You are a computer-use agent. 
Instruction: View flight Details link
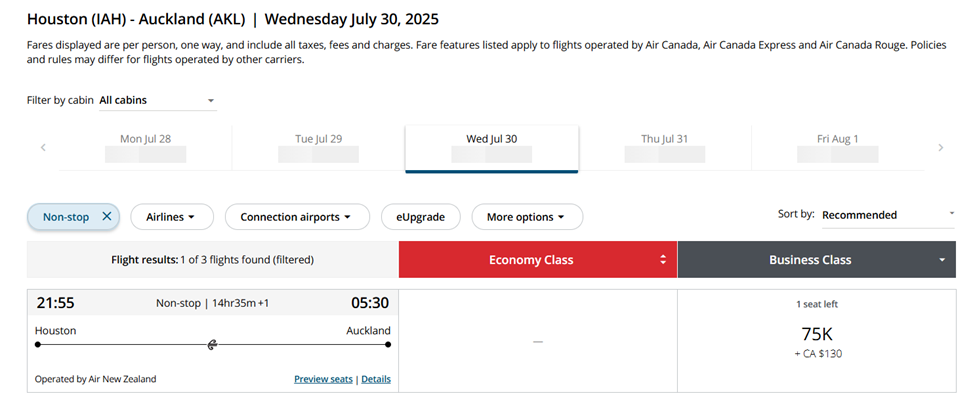click(x=376, y=380)
